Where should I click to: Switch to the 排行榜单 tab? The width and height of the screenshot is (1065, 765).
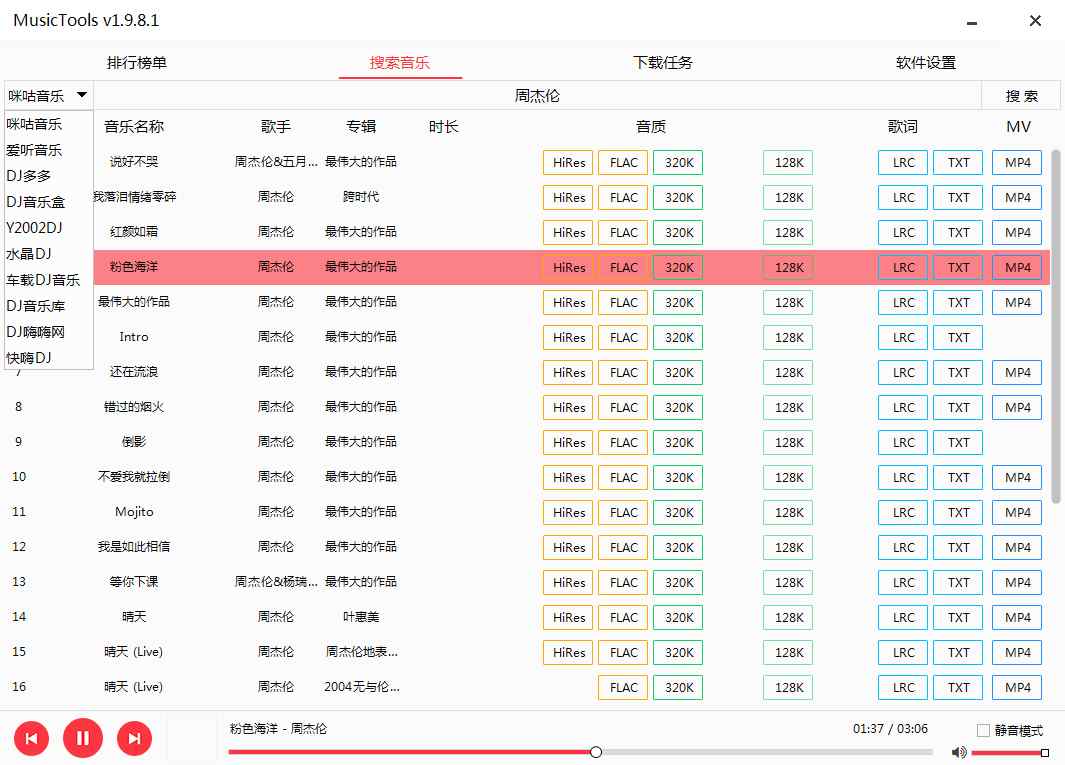pos(137,63)
